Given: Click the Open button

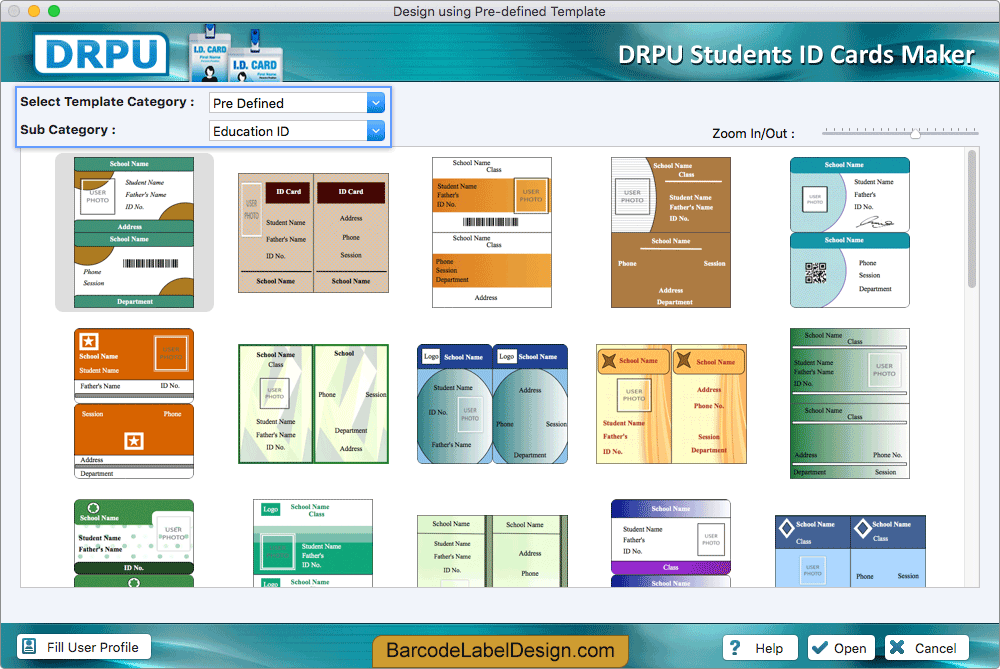Looking at the screenshot, I should 842,648.
